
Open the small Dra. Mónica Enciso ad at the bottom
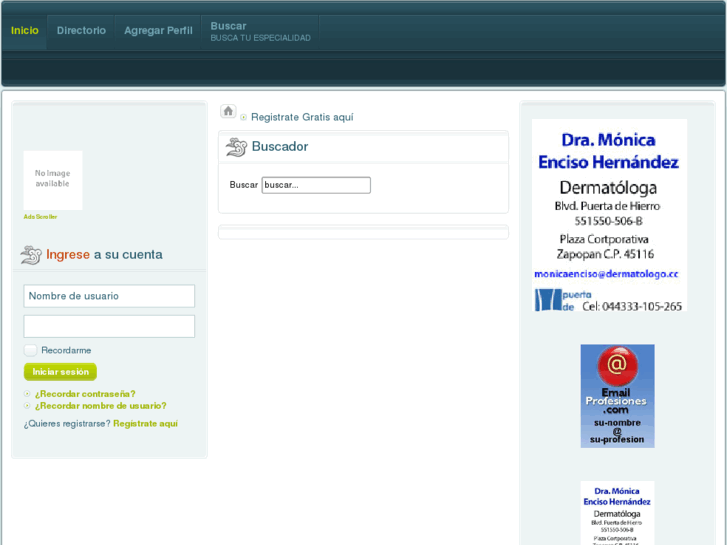pos(618,513)
